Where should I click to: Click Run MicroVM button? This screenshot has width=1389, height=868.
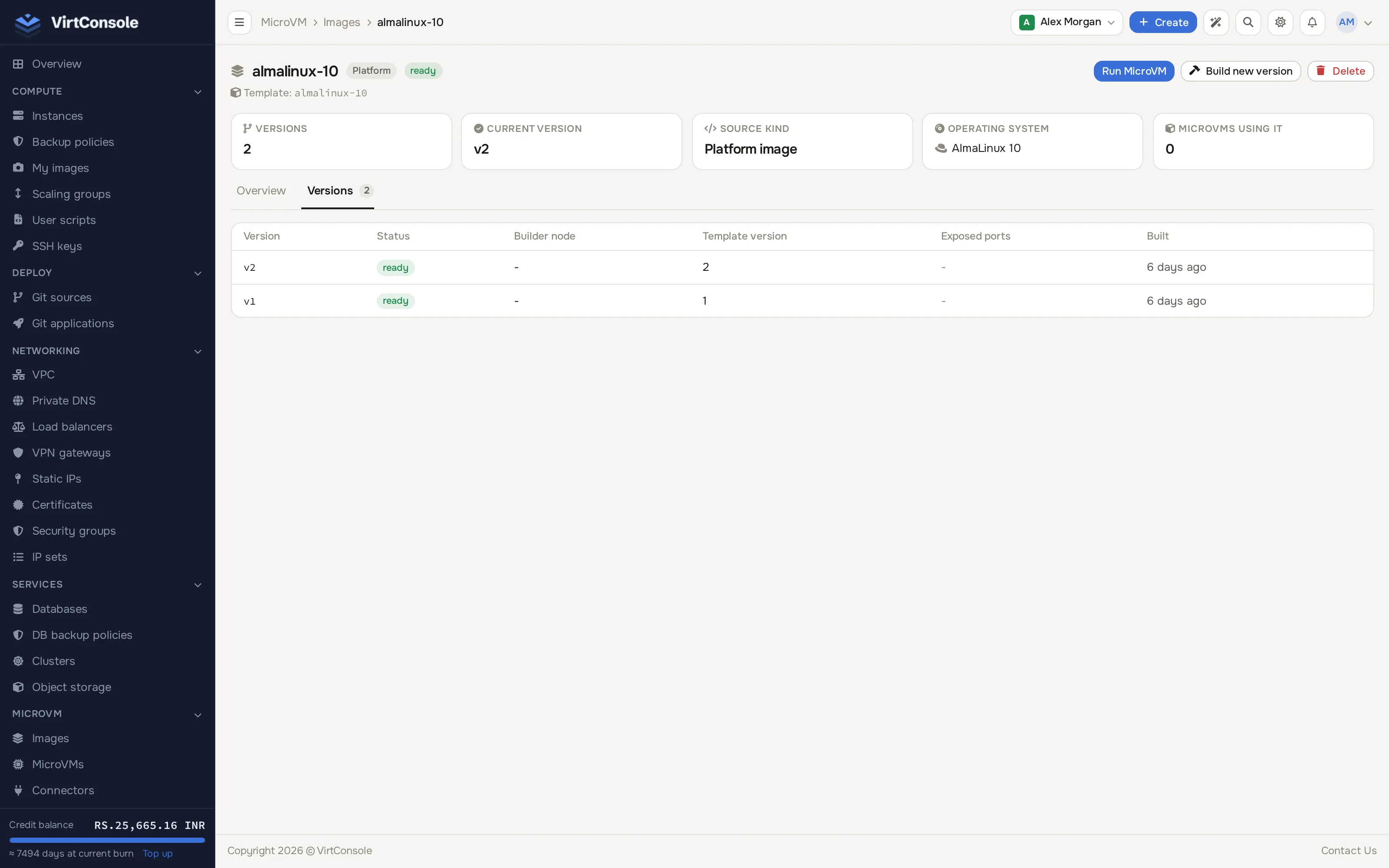click(1134, 71)
